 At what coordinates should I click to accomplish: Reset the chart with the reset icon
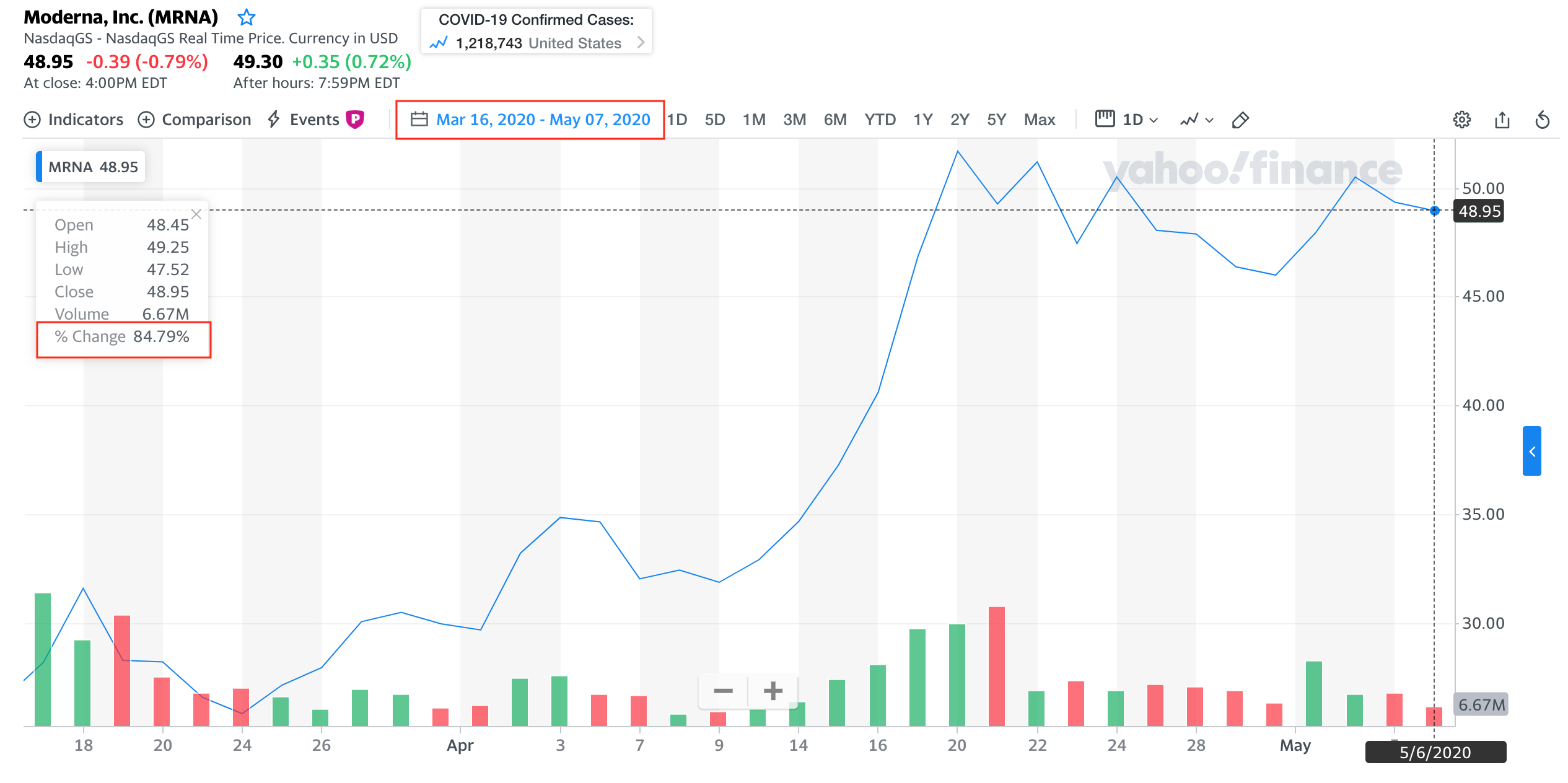(x=1543, y=120)
